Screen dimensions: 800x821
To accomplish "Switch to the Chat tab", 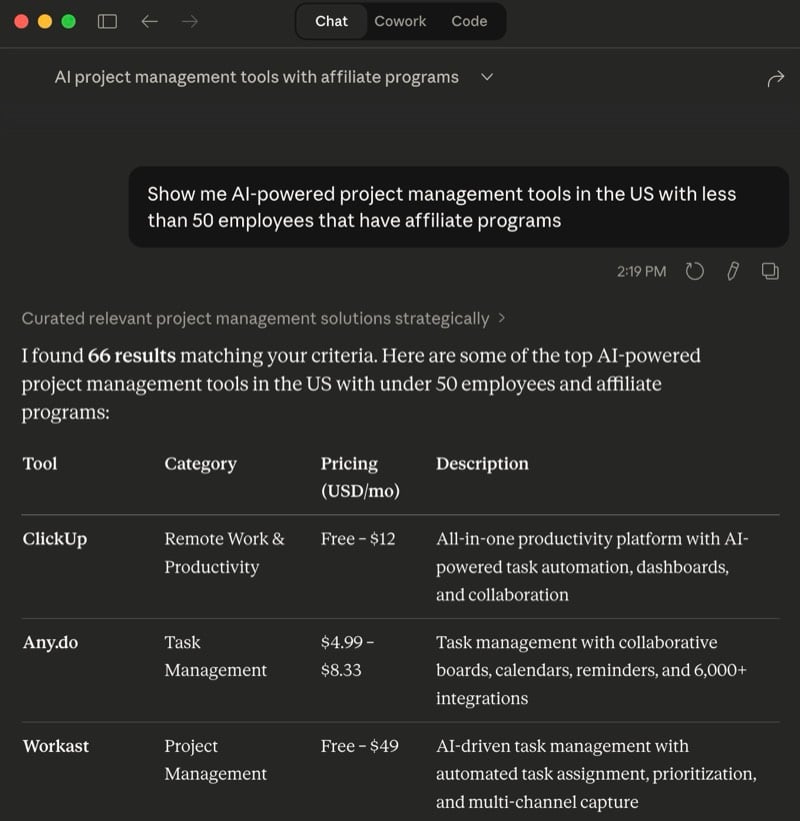I will pyautogui.click(x=331, y=21).
